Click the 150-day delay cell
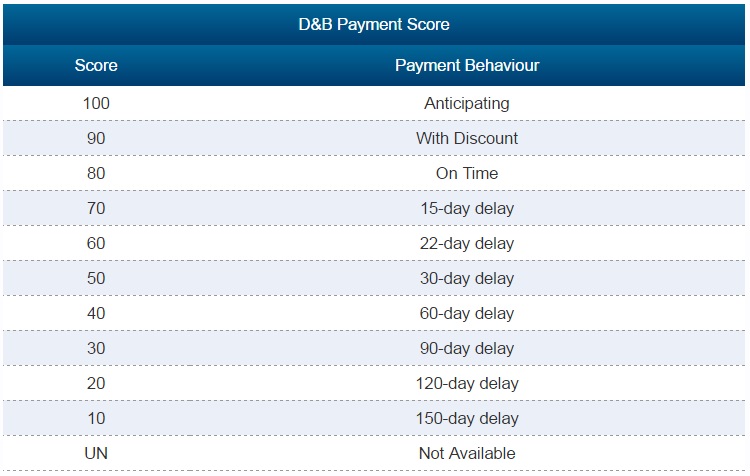 coord(467,418)
